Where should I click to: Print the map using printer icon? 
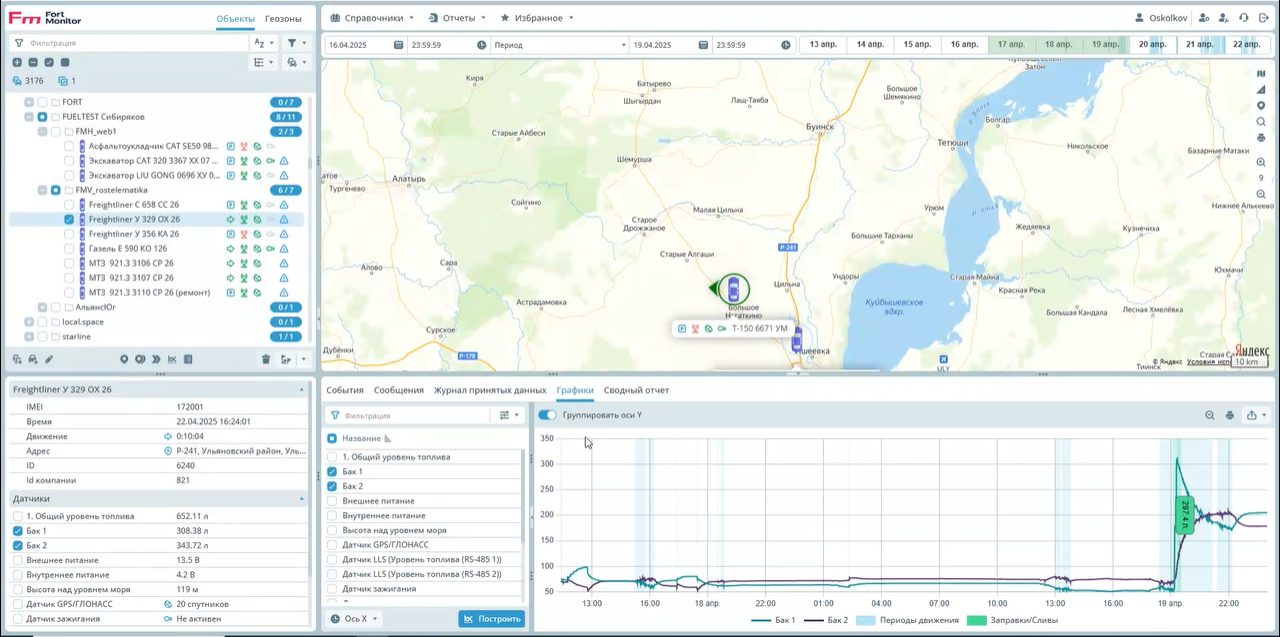[x=1261, y=138]
